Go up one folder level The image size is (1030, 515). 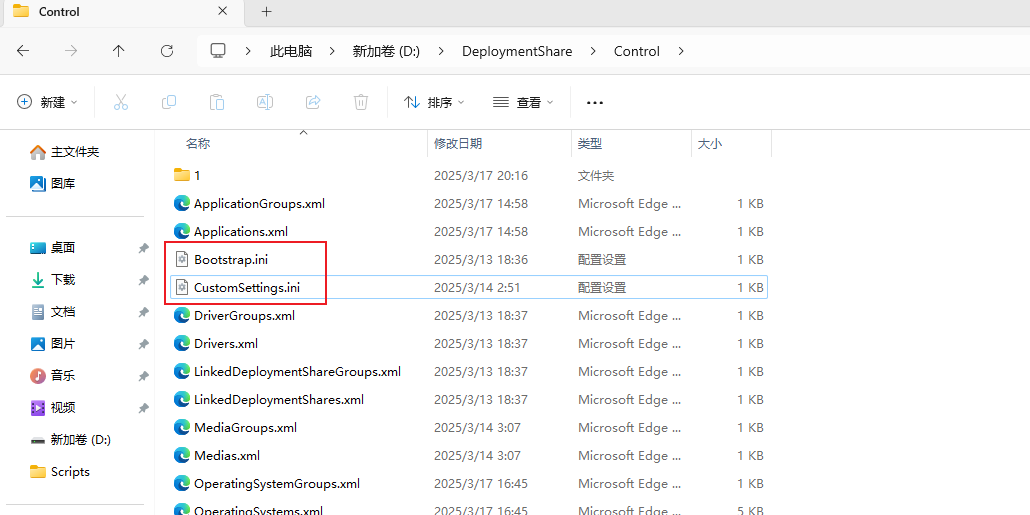(x=118, y=51)
